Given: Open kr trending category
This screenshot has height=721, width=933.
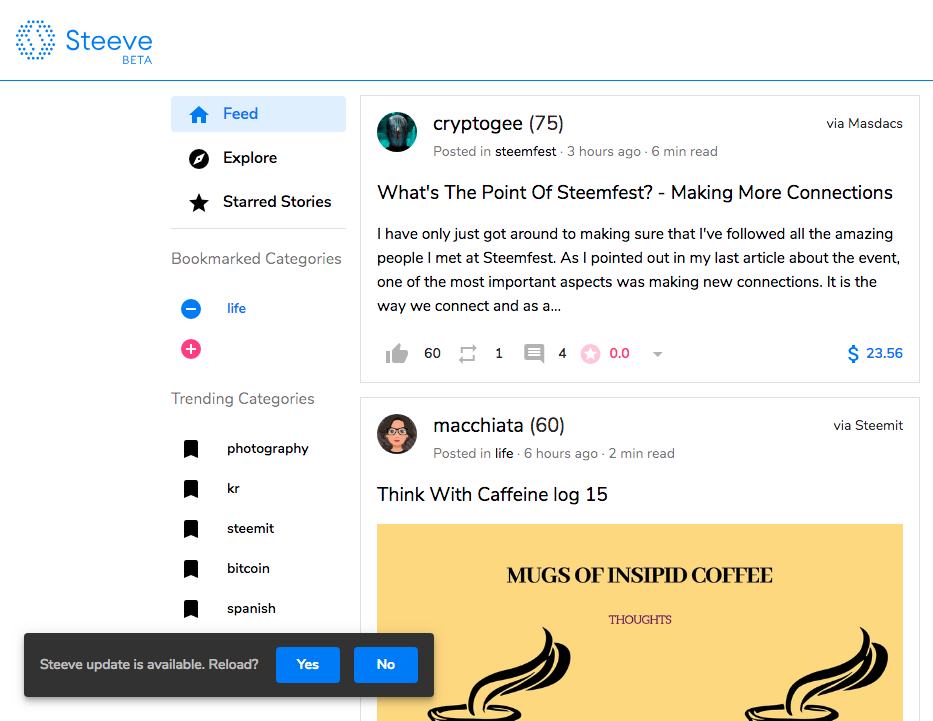Looking at the screenshot, I should [233, 489].
